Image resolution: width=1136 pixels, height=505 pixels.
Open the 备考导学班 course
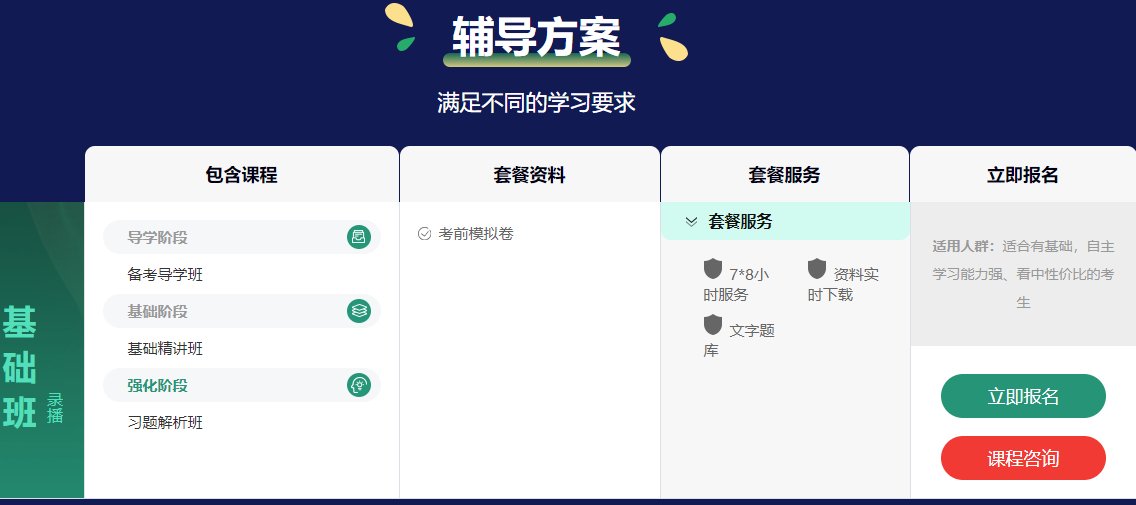[165, 275]
